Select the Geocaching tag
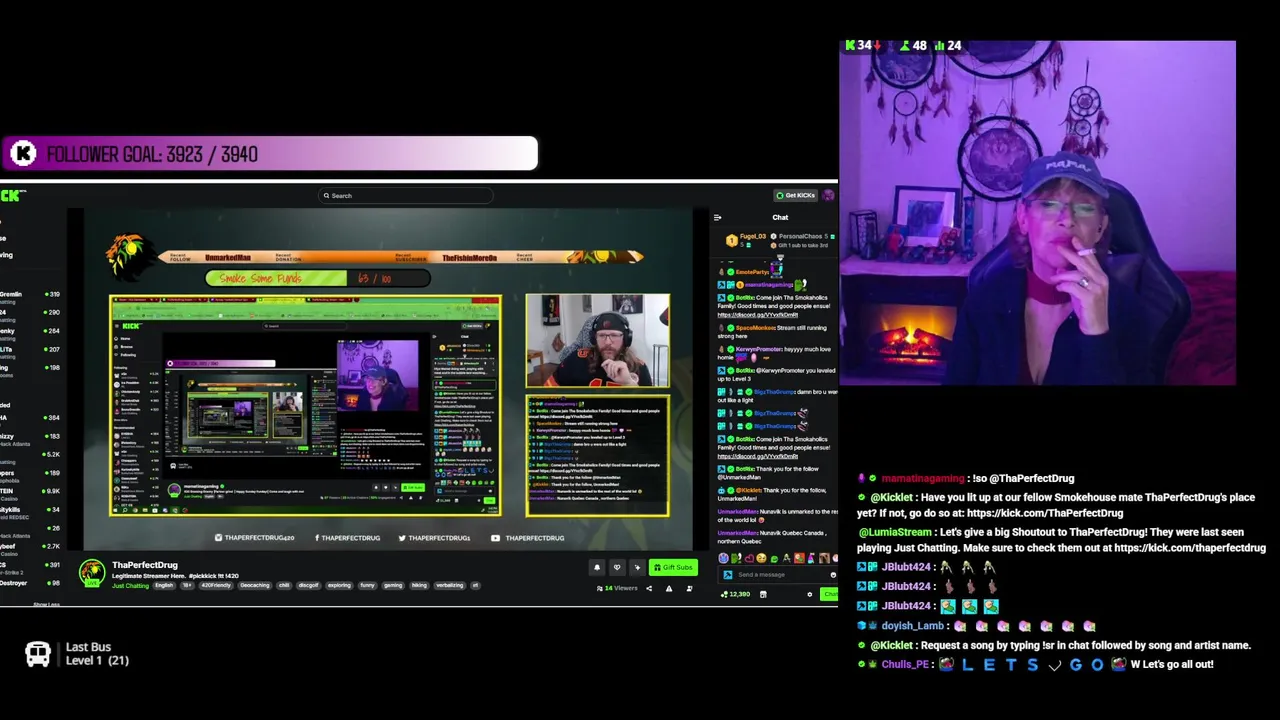Screen dimensions: 1280x720 coord(254,585)
